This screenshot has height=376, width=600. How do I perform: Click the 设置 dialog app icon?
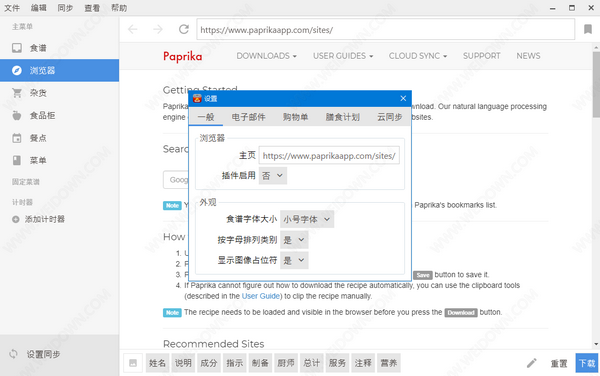pos(197,99)
